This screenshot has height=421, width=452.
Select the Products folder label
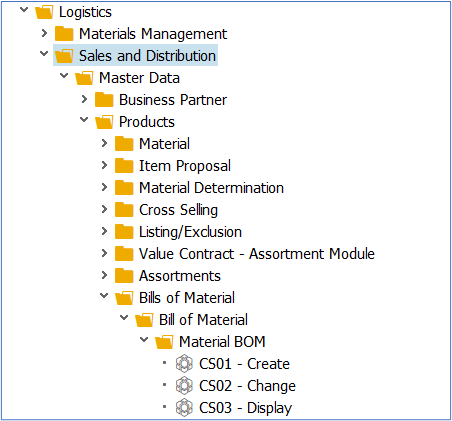147,122
